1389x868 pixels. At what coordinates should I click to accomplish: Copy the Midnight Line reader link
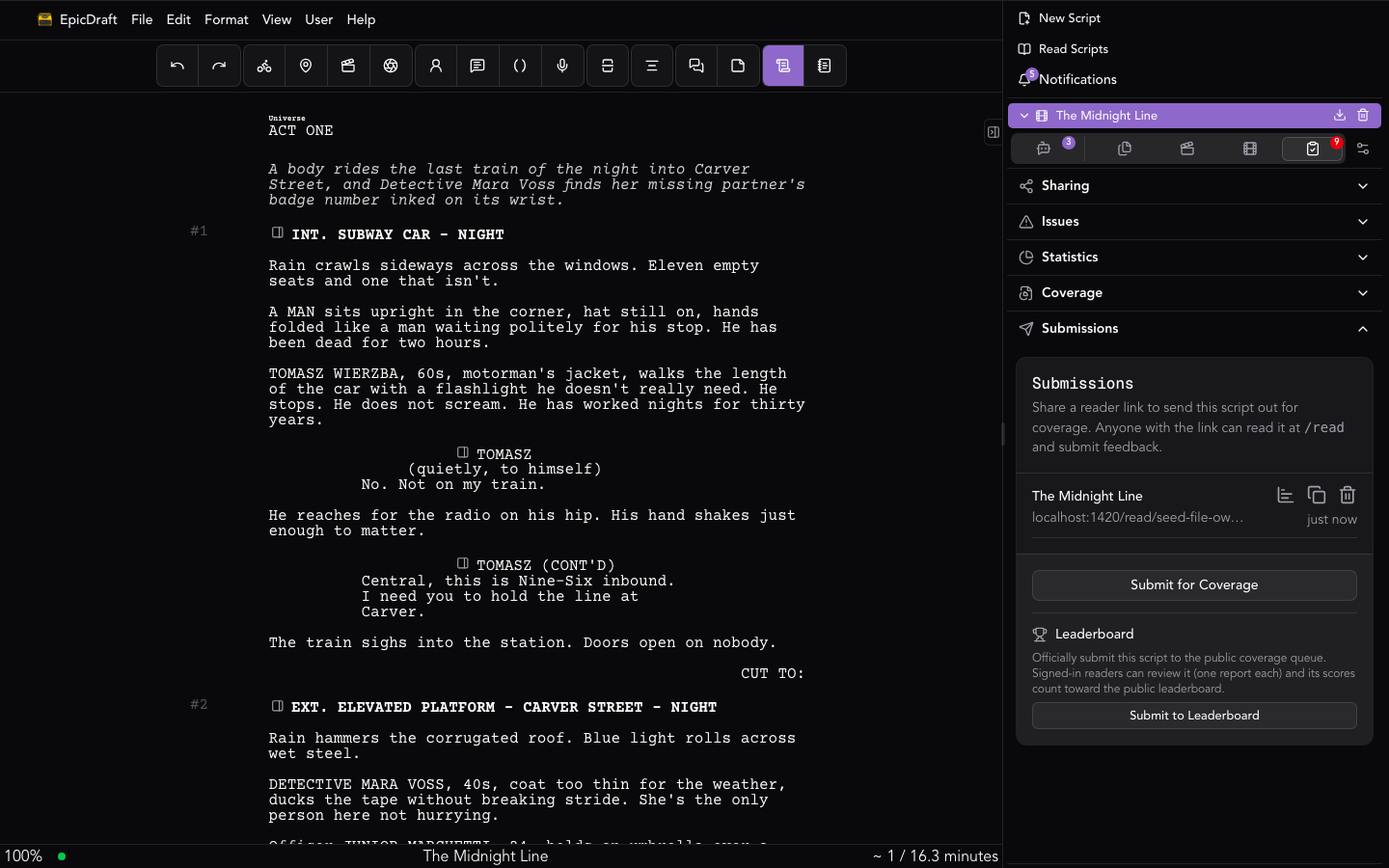[x=1317, y=495]
